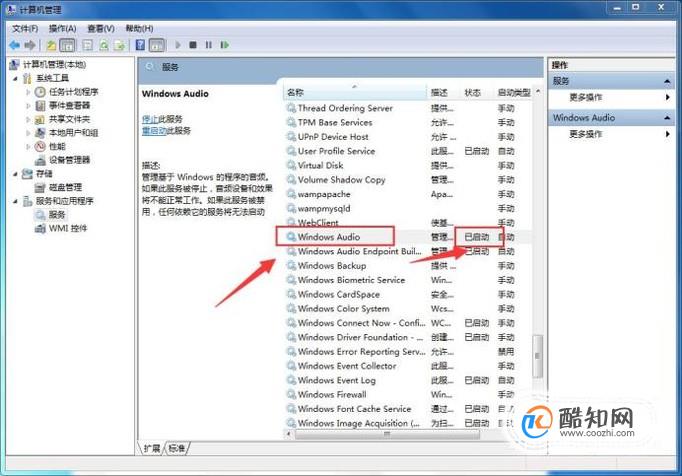The width and height of the screenshot is (682, 476).
Task: Open 更多操作 submenu under 服务
Action: click(586, 97)
